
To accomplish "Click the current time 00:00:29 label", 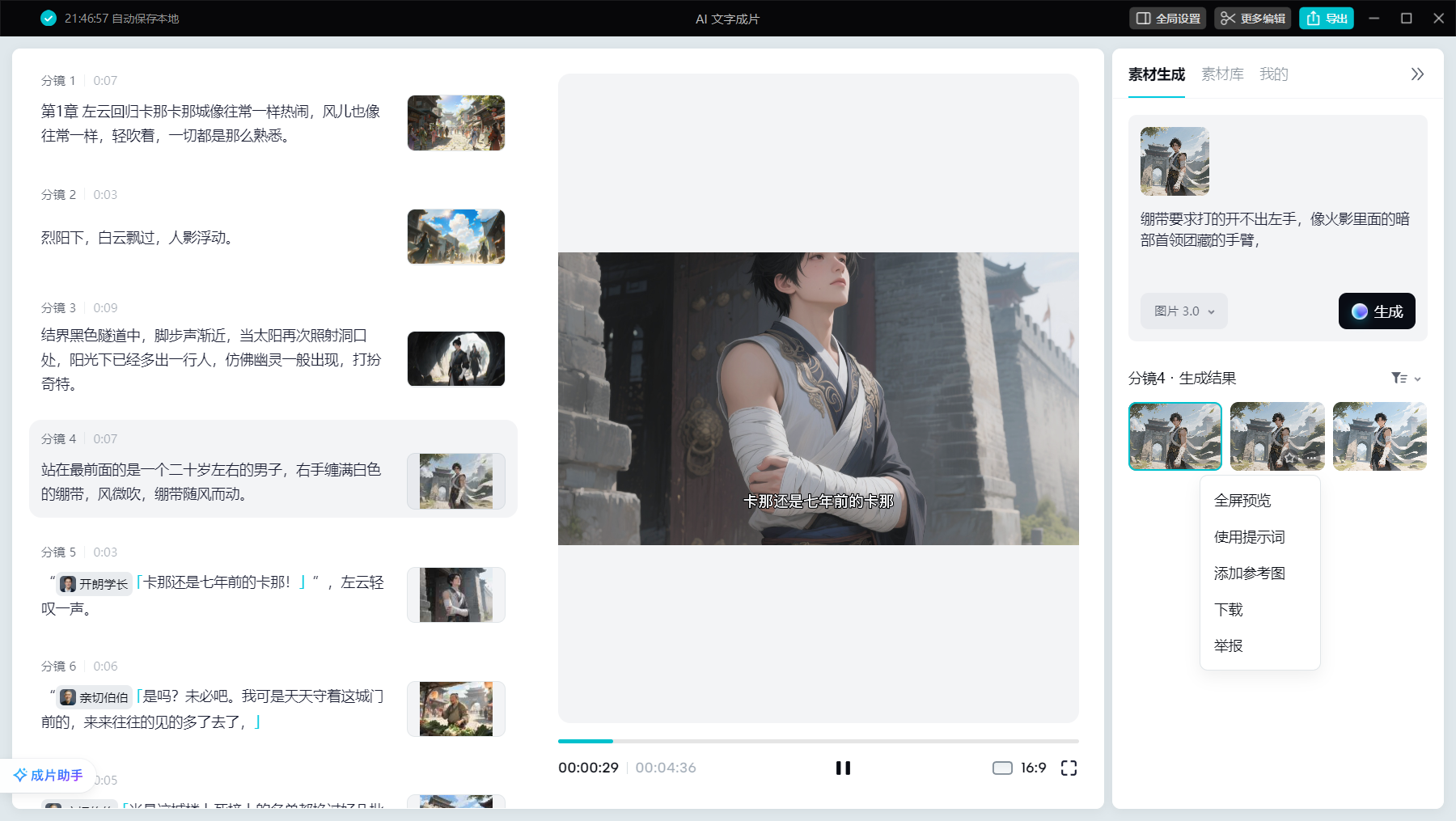I will click(588, 768).
